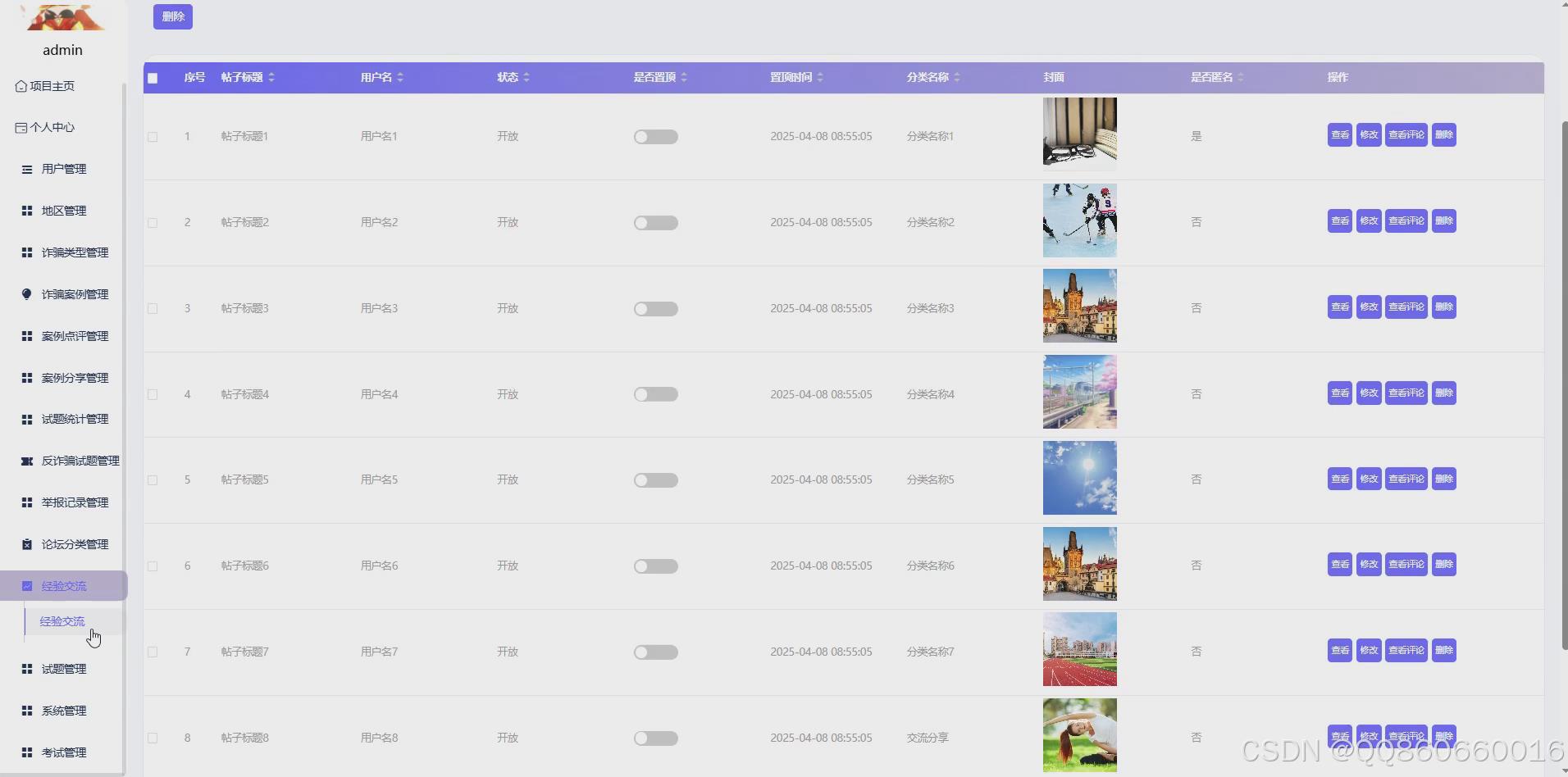The height and width of the screenshot is (777, 1568).
Task: Click the grid icon beside 案例点评管理
Action: pyautogui.click(x=27, y=336)
